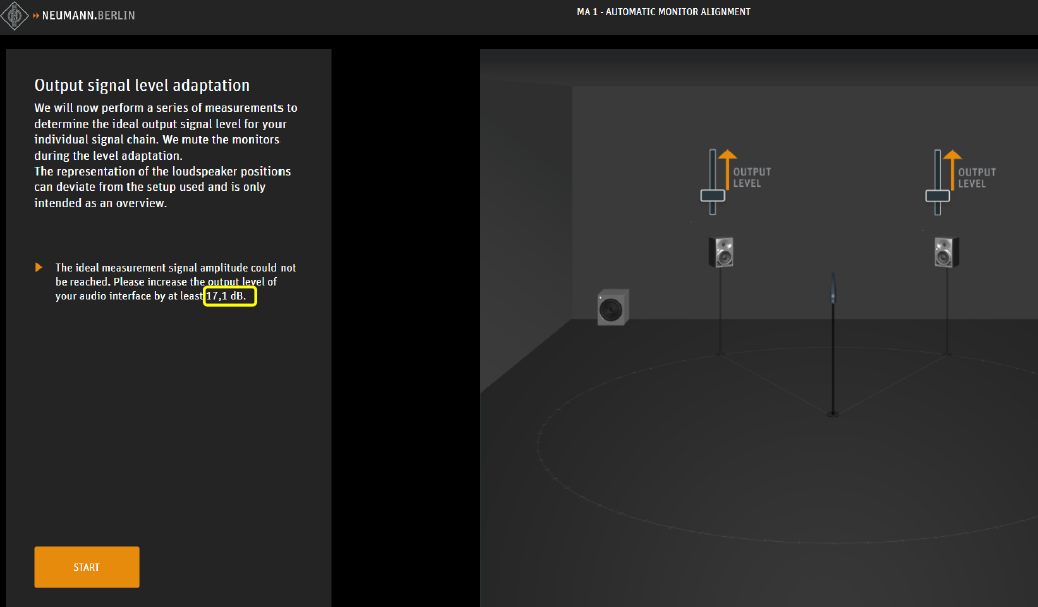Click the right OUTPUT LEVEL label

pos(978,178)
